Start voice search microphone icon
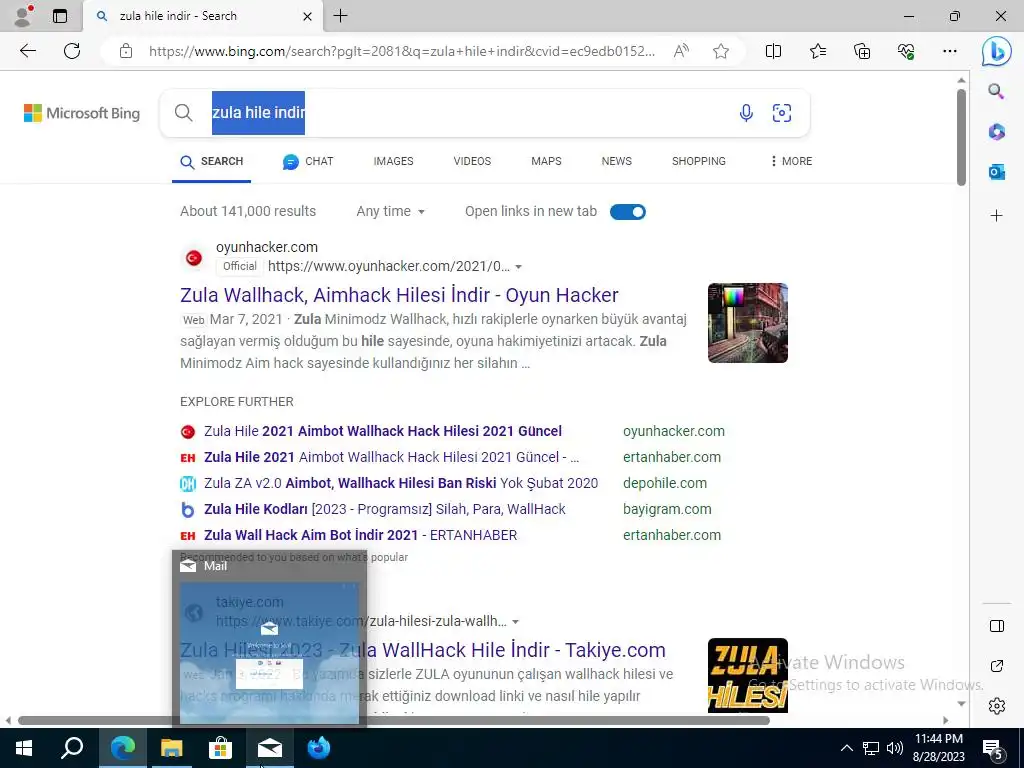Viewport: 1024px width, 768px height. pos(746,113)
